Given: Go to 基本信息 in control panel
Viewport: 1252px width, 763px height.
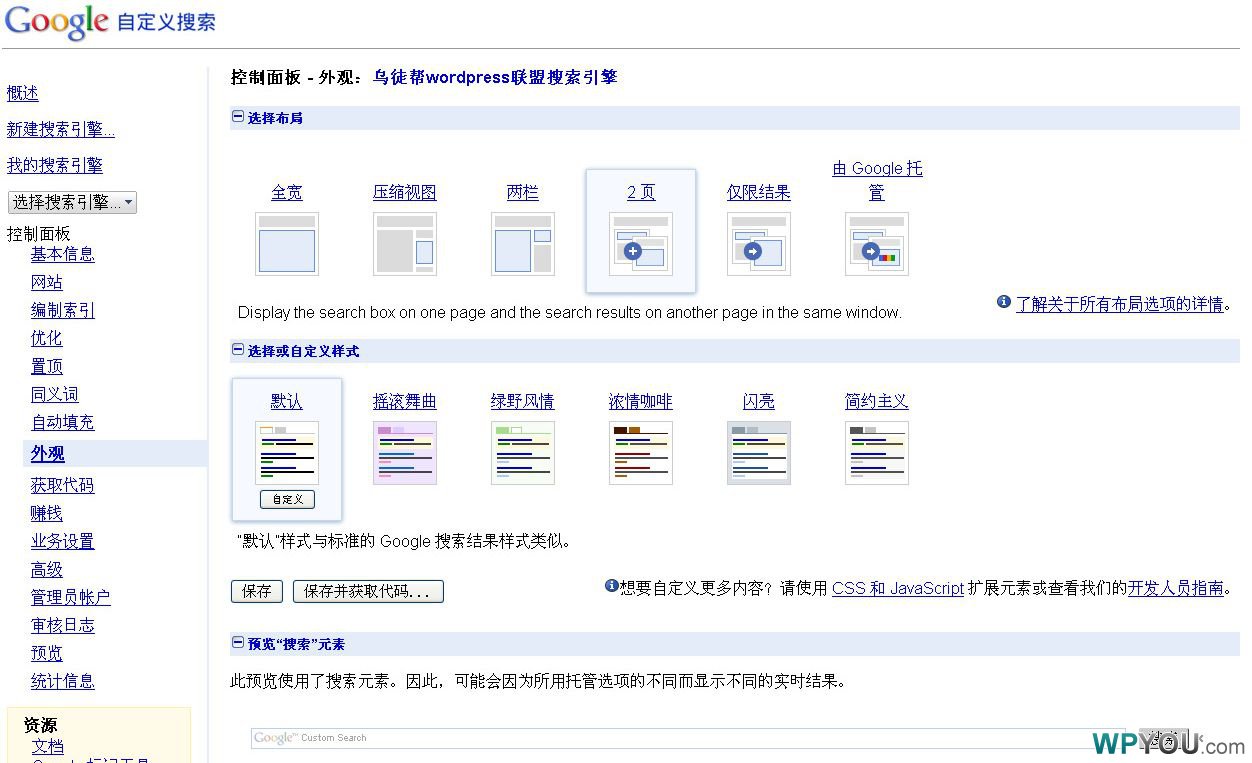Looking at the screenshot, I should click(63, 254).
